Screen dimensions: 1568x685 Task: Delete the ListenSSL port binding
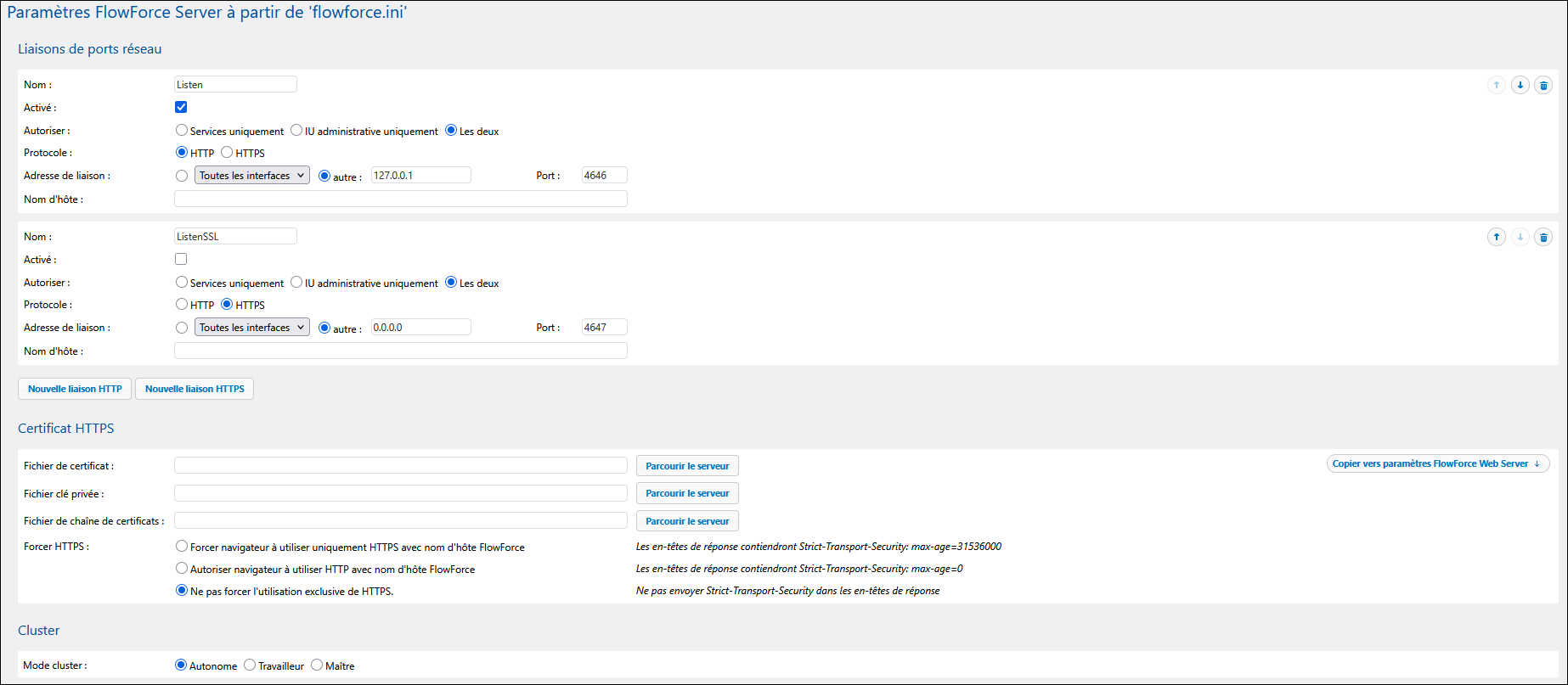(x=1543, y=237)
